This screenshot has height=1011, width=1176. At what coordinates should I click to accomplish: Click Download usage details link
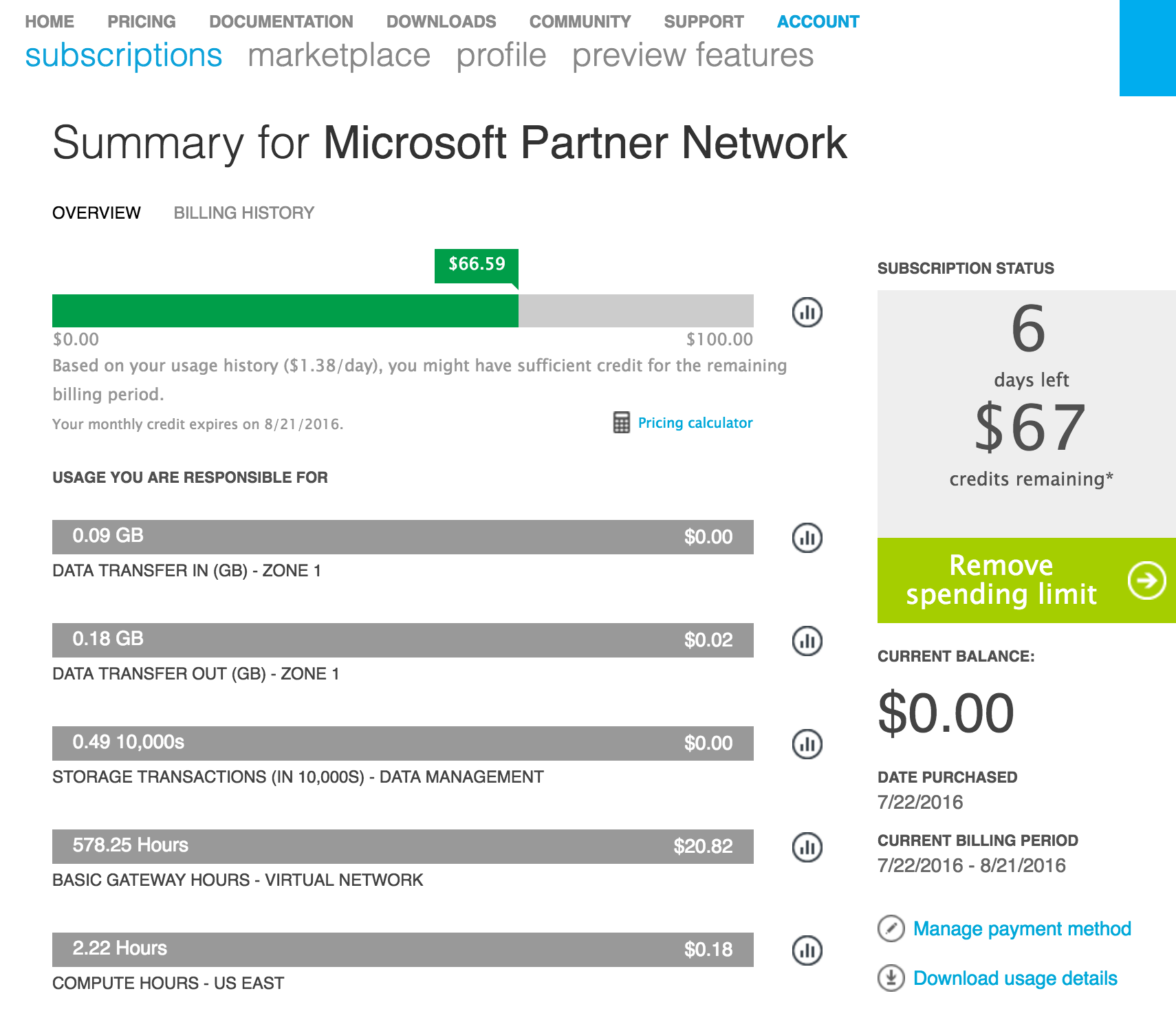(1014, 978)
